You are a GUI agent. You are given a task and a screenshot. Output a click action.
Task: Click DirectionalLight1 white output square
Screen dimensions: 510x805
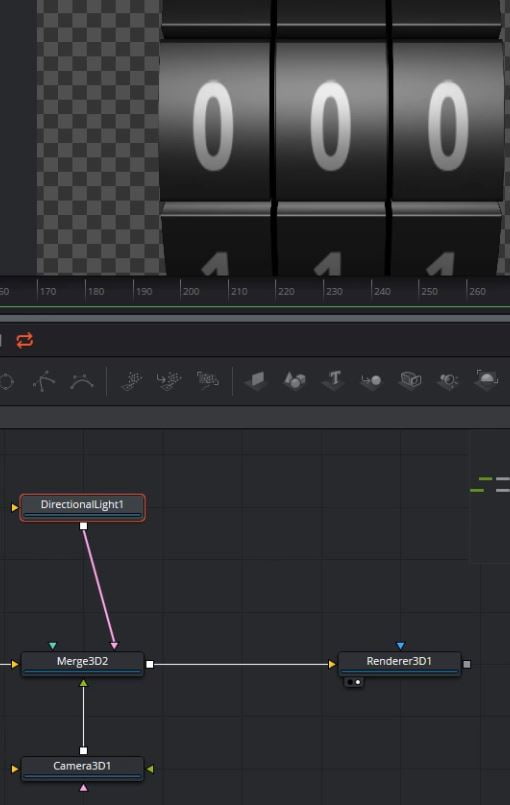(83, 526)
